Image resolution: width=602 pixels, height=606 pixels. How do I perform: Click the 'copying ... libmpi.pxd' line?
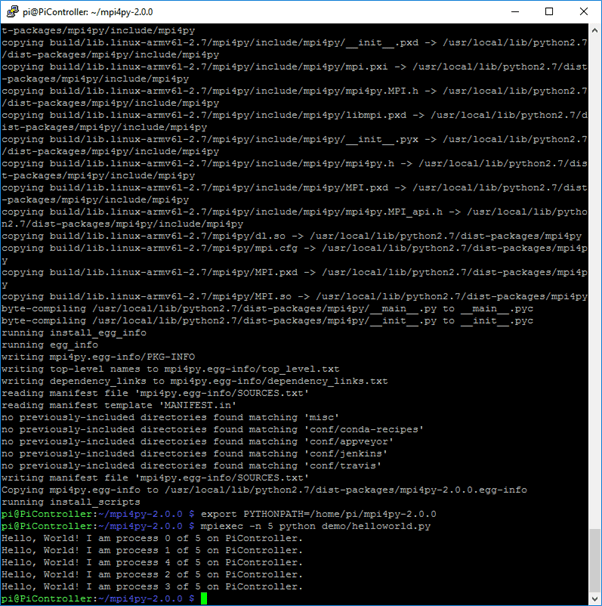[x=294, y=121]
